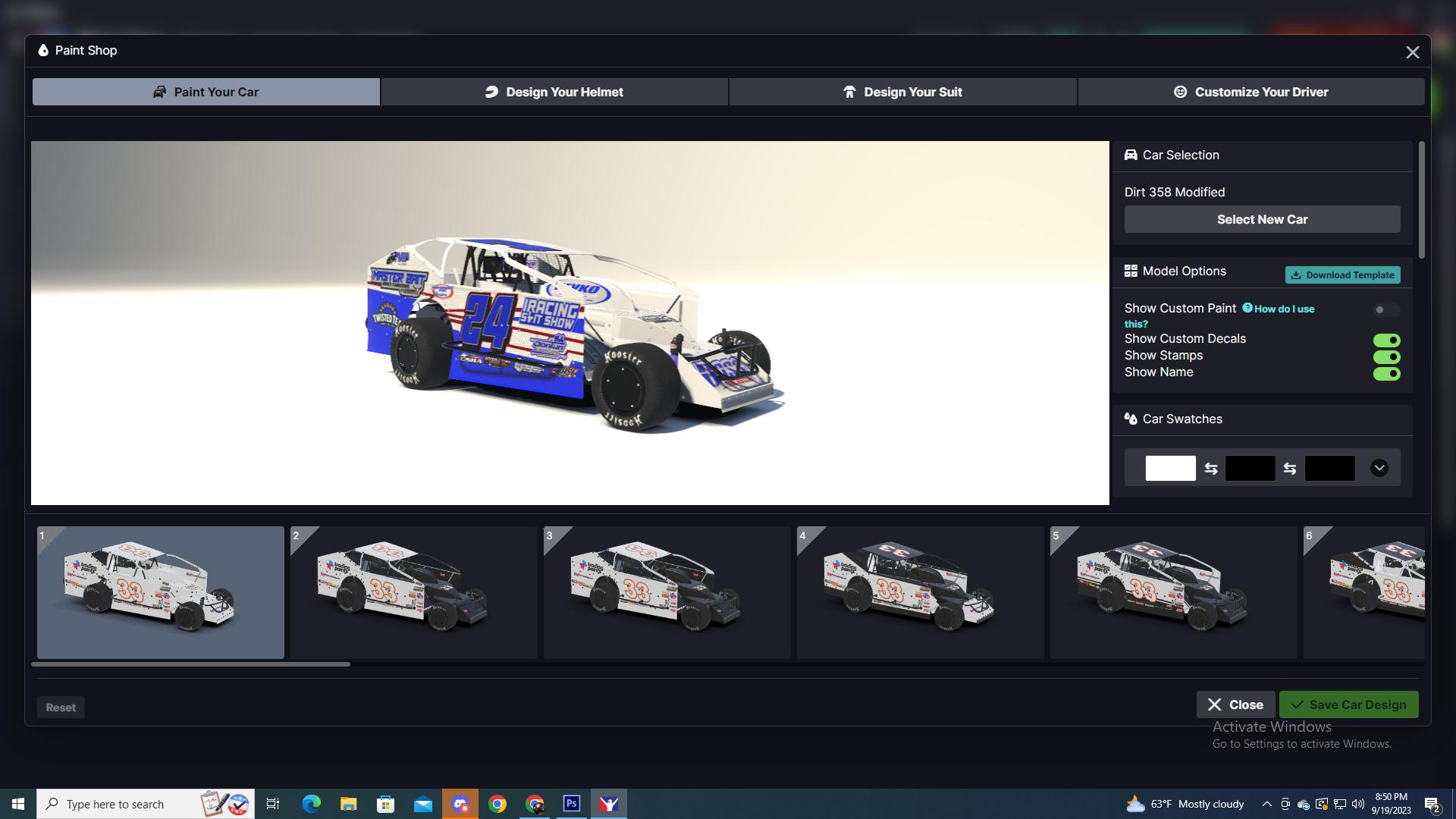Screen dimensions: 1456x819
Task: Click the Model Options grid icon
Action: 1131,270
